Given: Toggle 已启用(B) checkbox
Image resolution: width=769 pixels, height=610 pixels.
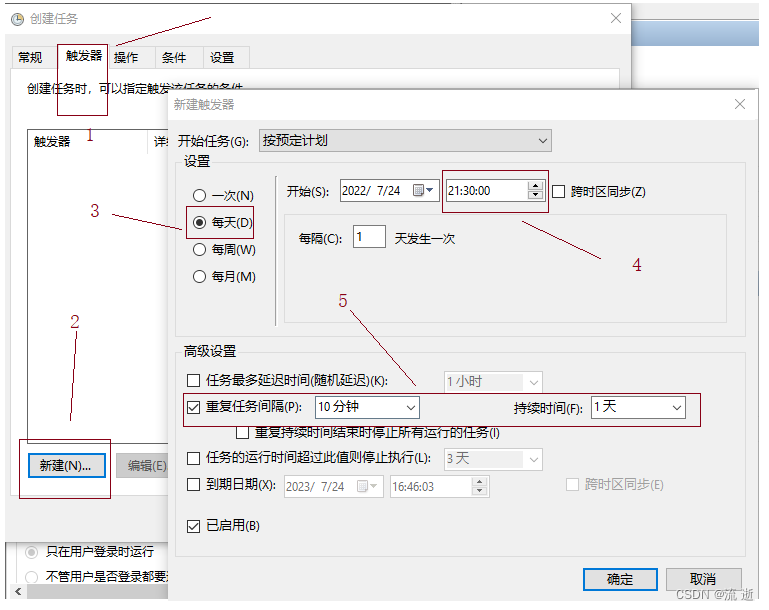Looking at the screenshot, I should coord(194,526).
